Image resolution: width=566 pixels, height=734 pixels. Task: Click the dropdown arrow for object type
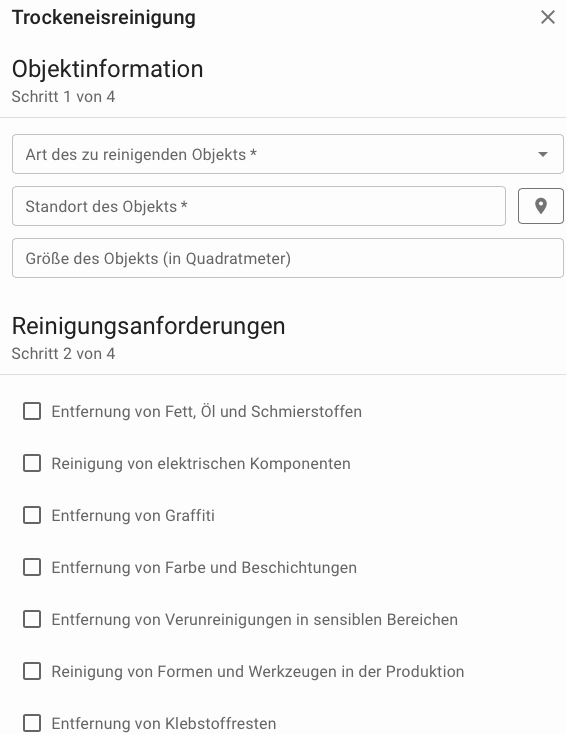(543, 154)
